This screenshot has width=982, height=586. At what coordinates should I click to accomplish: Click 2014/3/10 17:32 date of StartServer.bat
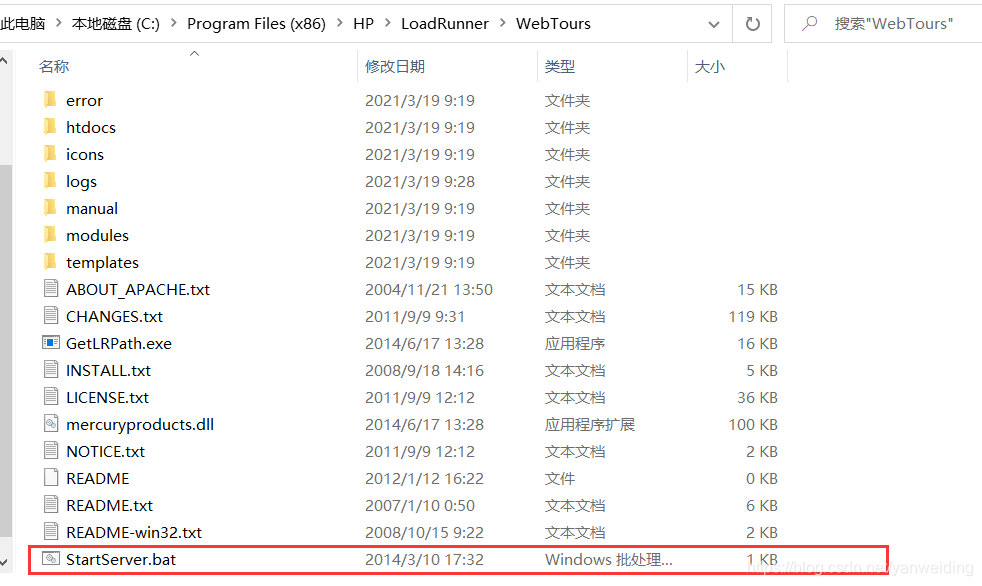[424, 559]
